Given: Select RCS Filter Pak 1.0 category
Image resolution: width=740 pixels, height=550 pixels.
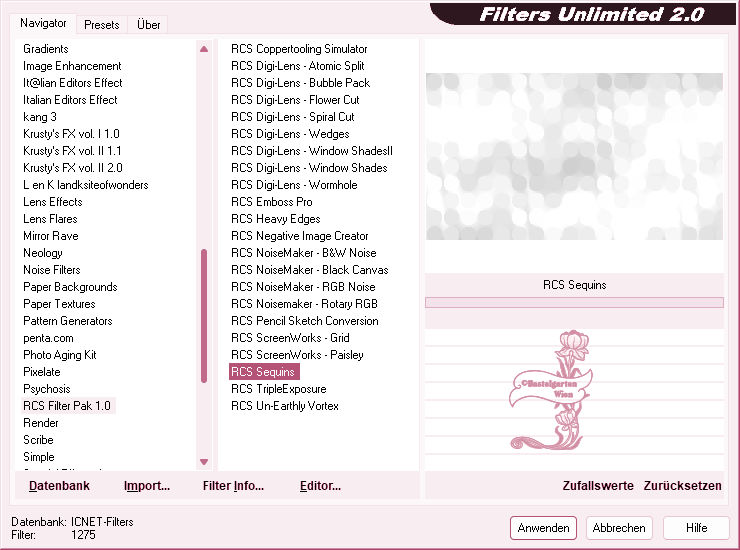Looking at the screenshot, I should [67, 406].
